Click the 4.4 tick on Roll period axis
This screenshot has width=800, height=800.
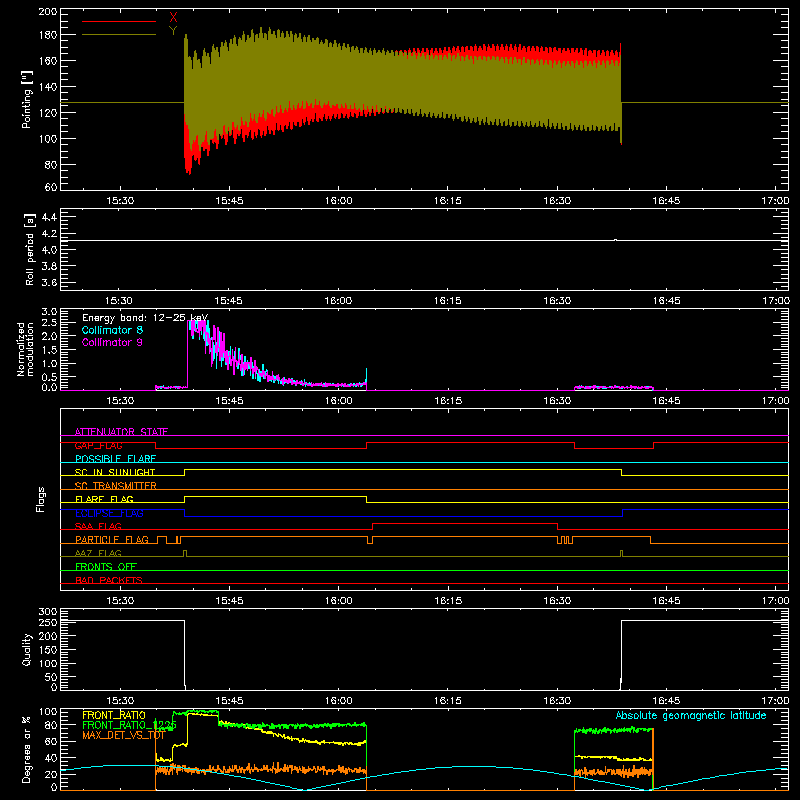(49, 217)
